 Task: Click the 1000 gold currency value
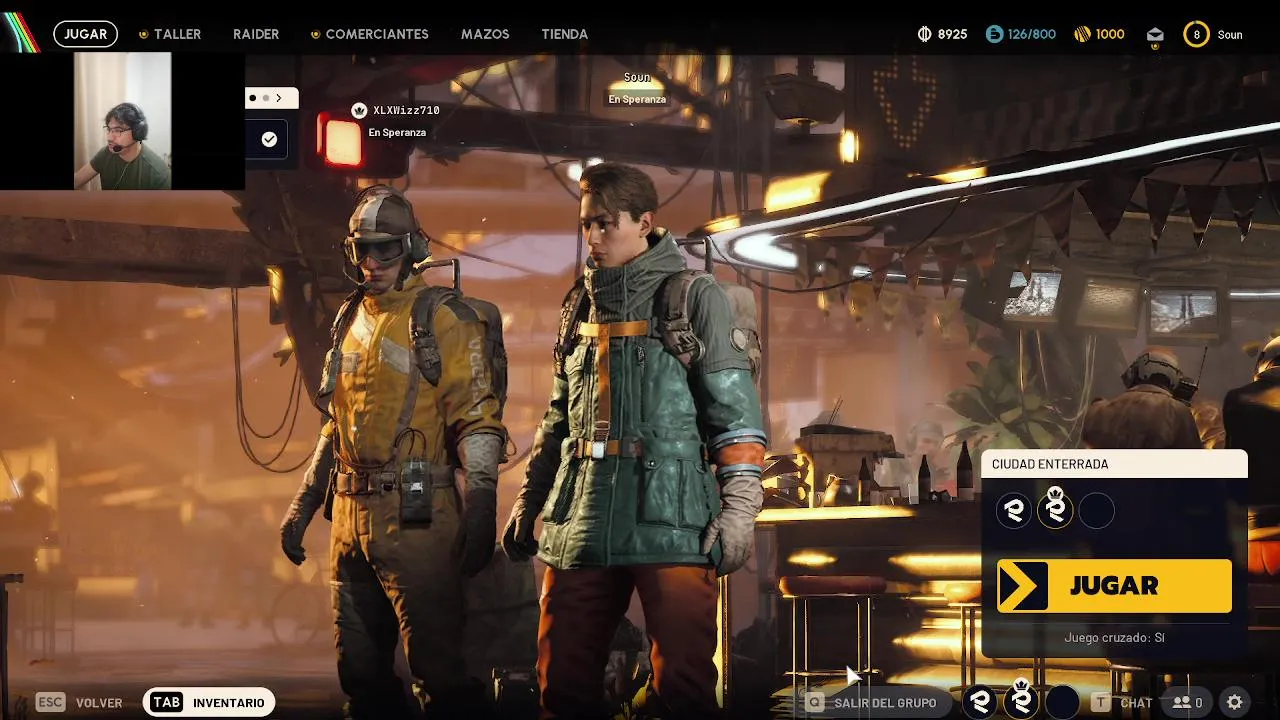tap(1110, 34)
